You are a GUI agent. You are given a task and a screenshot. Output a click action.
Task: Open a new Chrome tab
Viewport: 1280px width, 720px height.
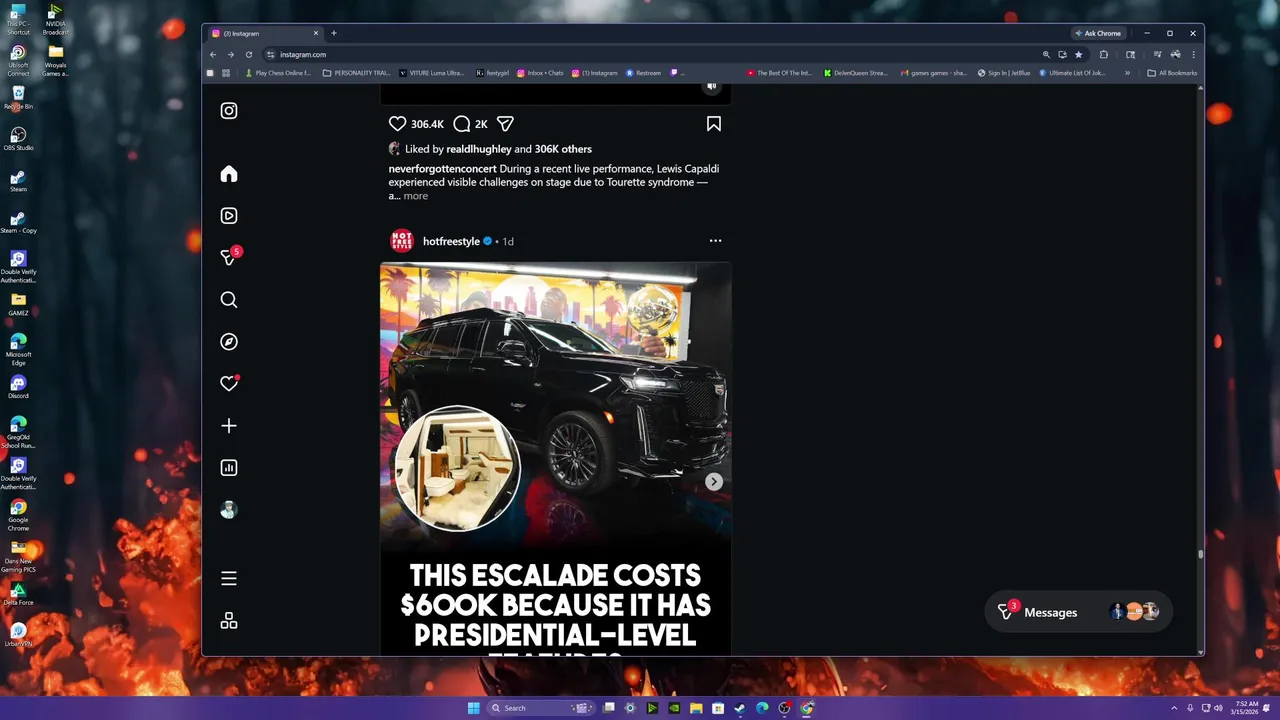click(334, 33)
